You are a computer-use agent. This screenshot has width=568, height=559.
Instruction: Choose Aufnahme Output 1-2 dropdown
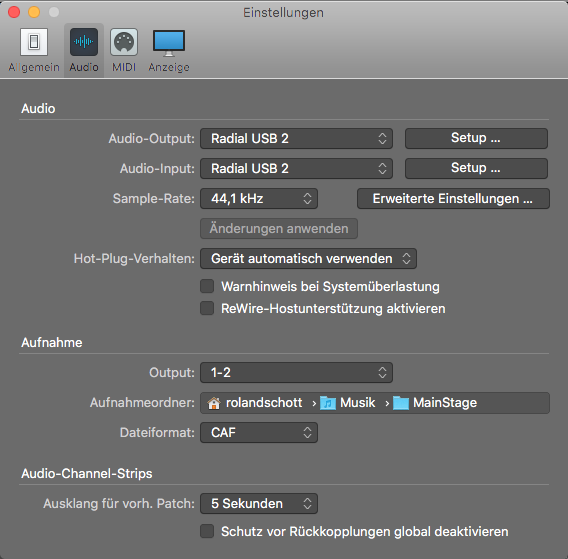(296, 372)
